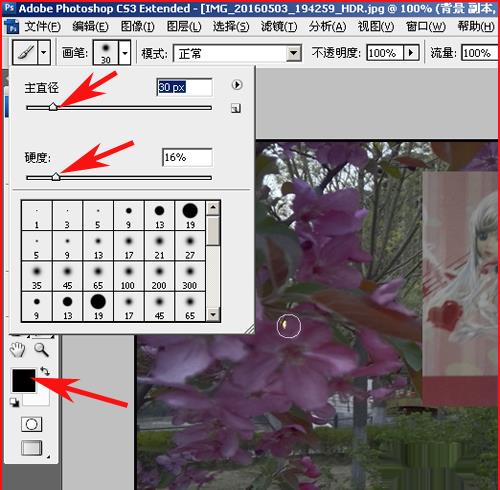Select the soft round 17 brush in second row
This screenshot has height=490, width=500.
pyautogui.click(x=129, y=246)
